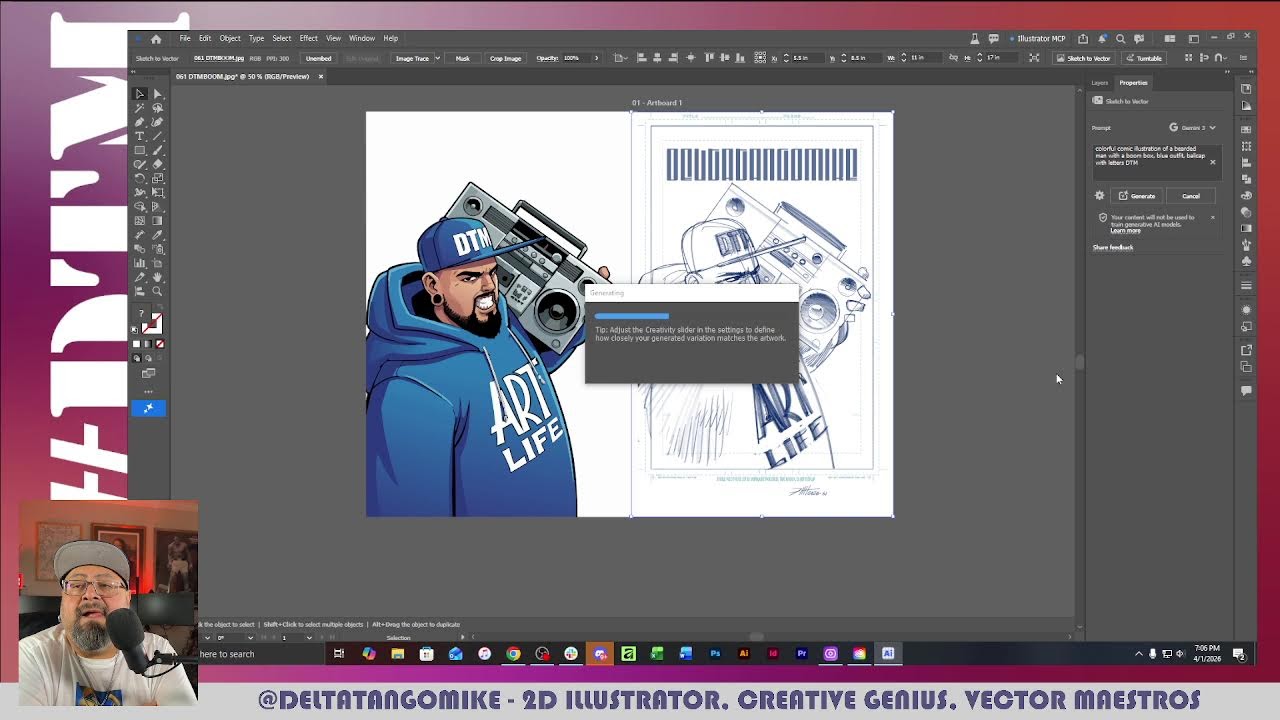1280x720 pixels.
Task: Open the Learn more link
Action: pyautogui.click(x=1125, y=231)
